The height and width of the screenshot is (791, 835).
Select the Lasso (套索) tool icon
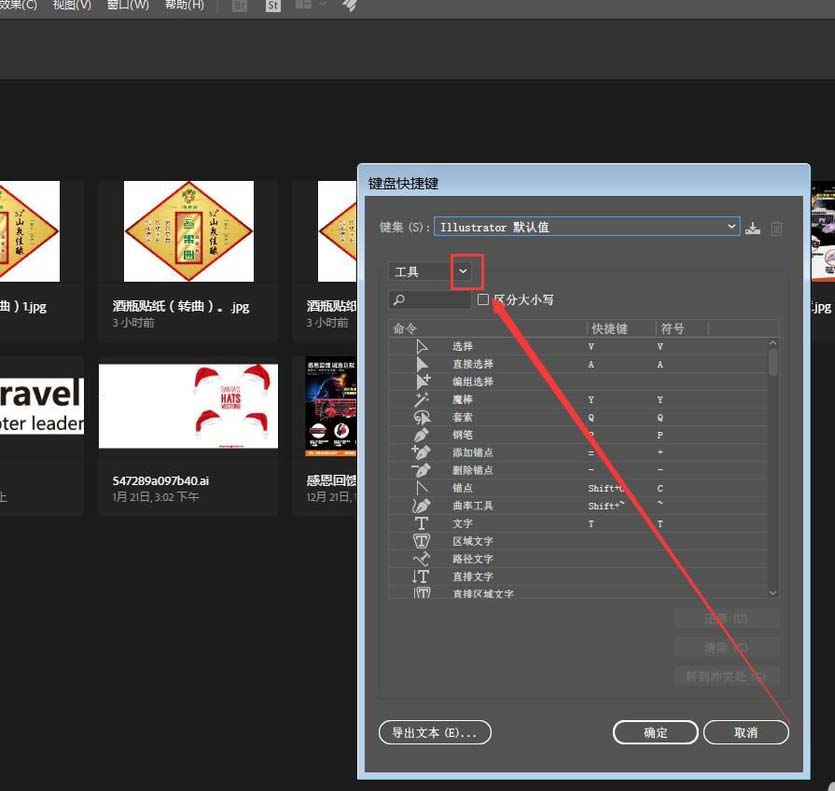coord(421,417)
